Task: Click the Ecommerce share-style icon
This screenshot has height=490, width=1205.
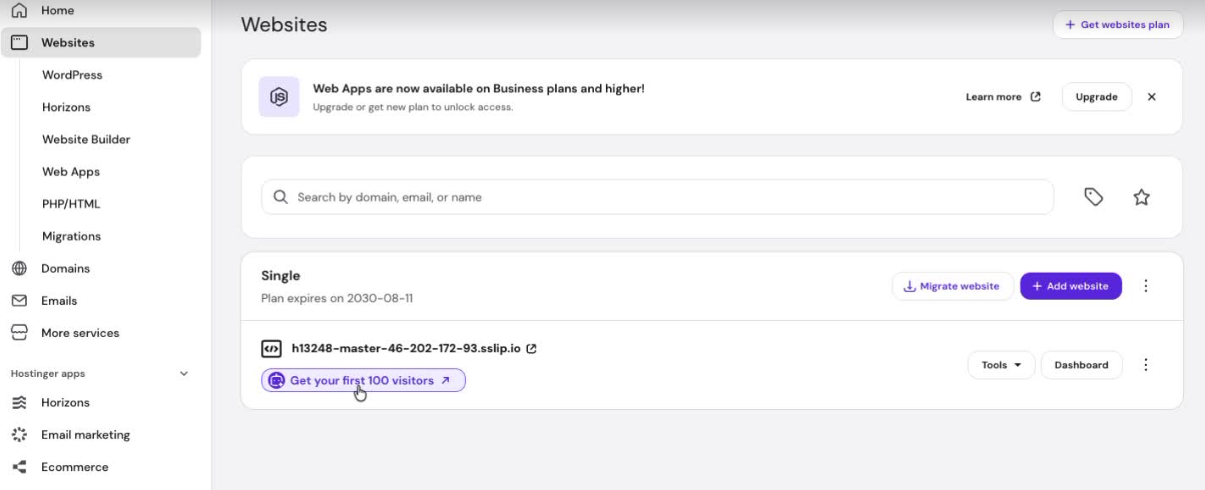Action: (18, 467)
